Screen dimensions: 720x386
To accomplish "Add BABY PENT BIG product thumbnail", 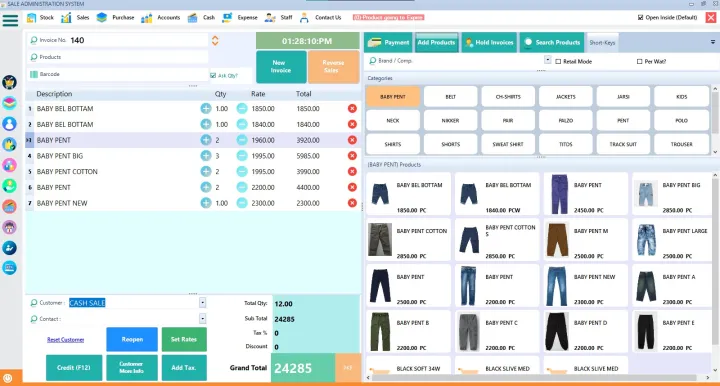I will pyautogui.click(x=646, y=194).
